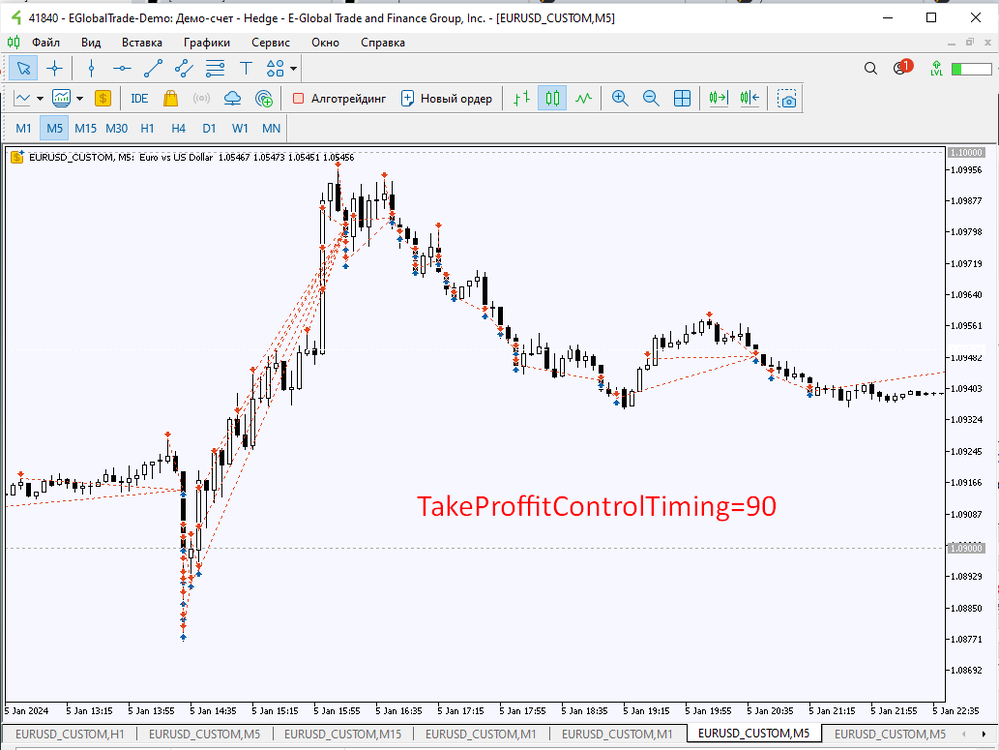Screen dimensions: 999x750
Task: Open the Вид menu
Action: click(x=91, y=43)
